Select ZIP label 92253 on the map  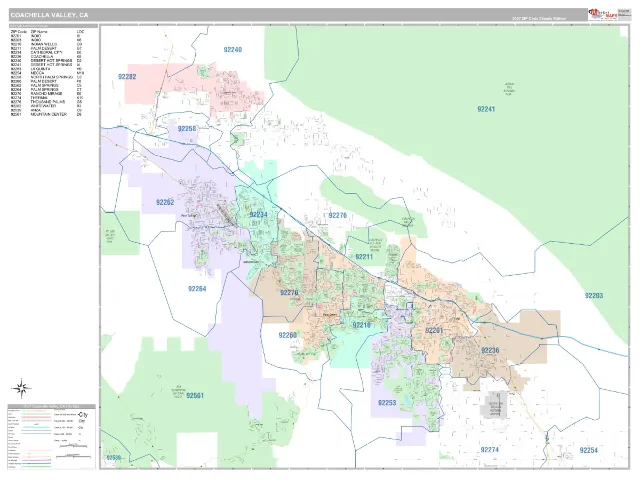[387, 403]
